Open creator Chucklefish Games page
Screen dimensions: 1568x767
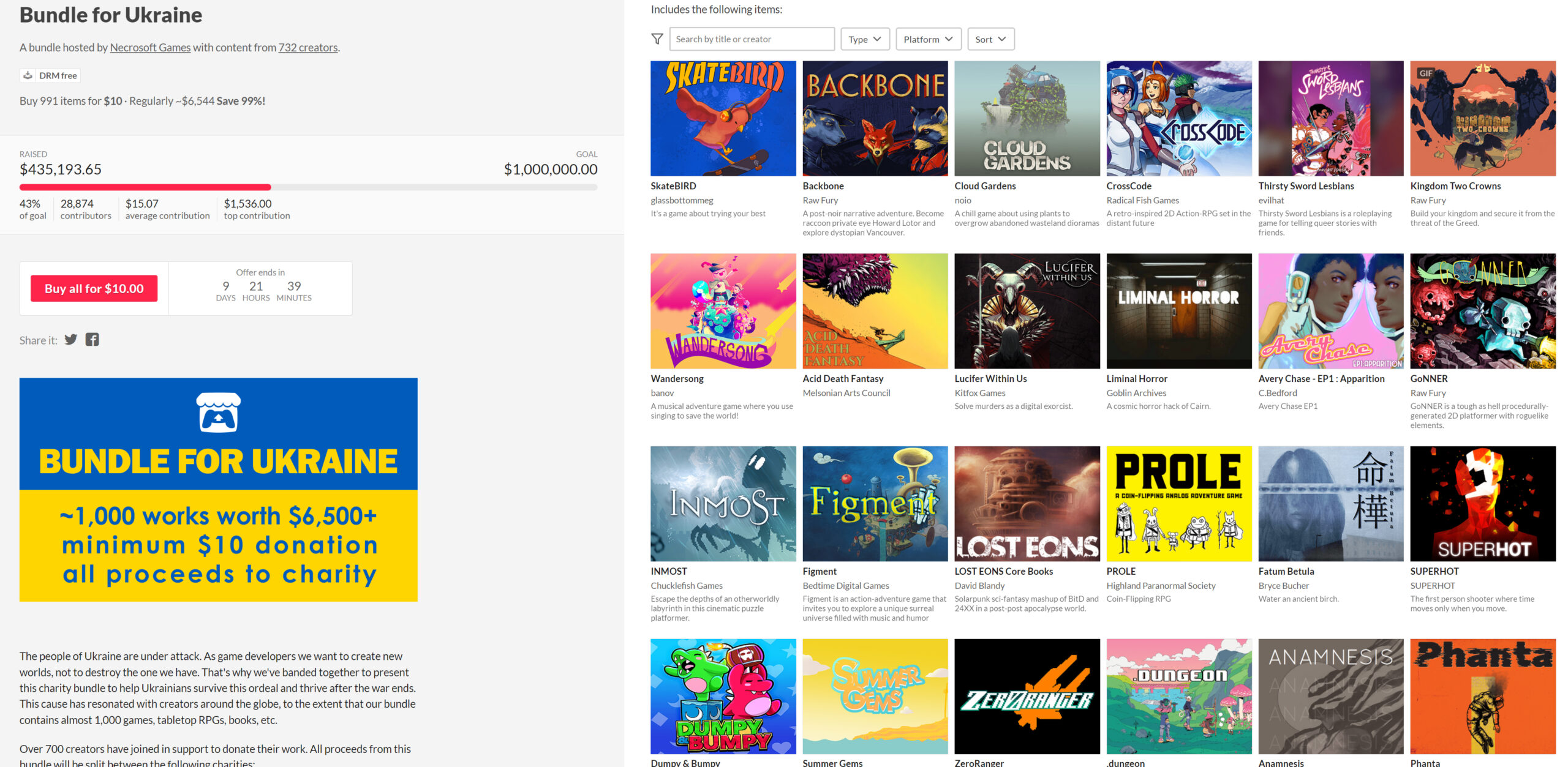686,585
